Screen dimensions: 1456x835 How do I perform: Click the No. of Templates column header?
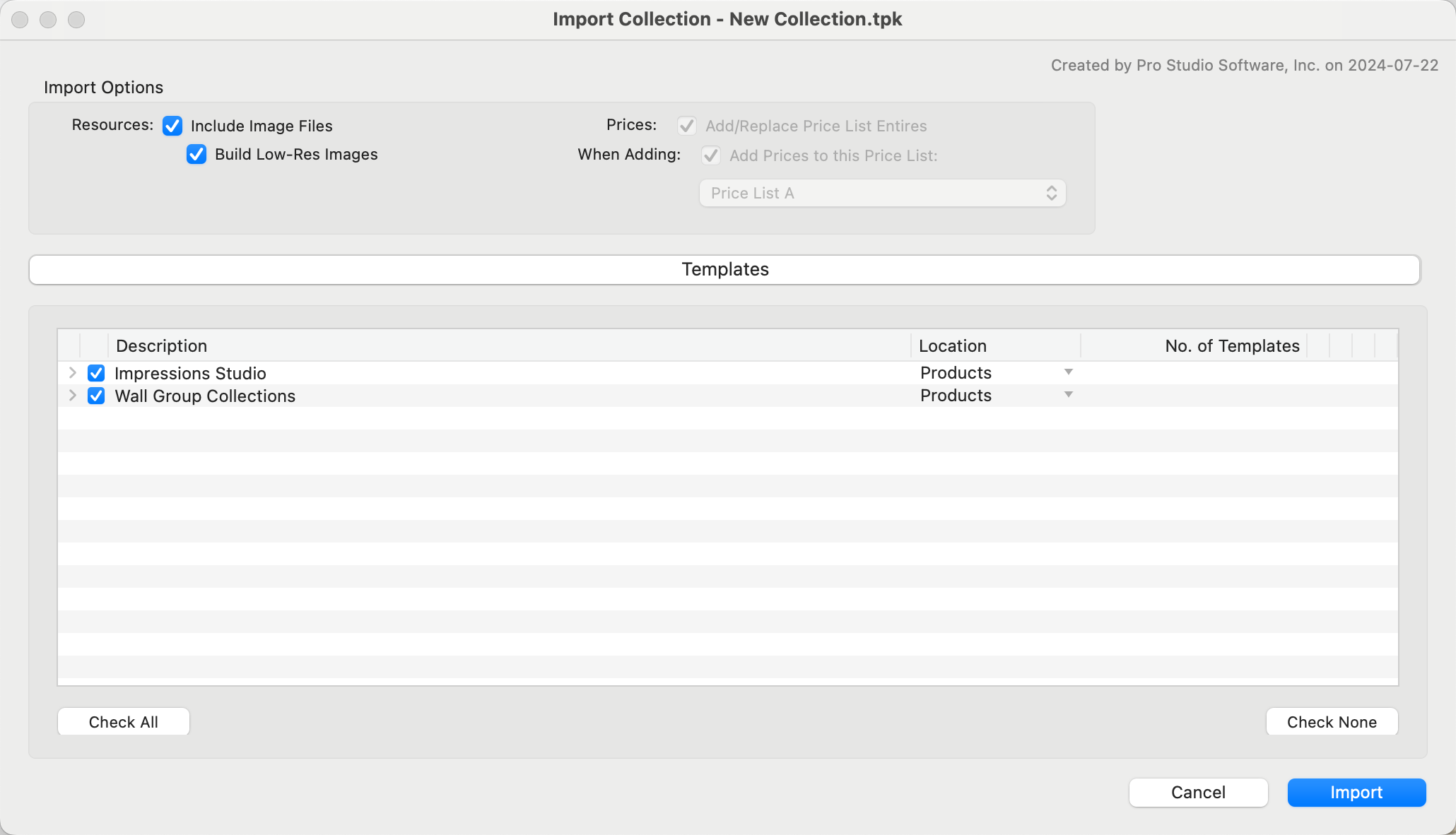coord(1231,346)
